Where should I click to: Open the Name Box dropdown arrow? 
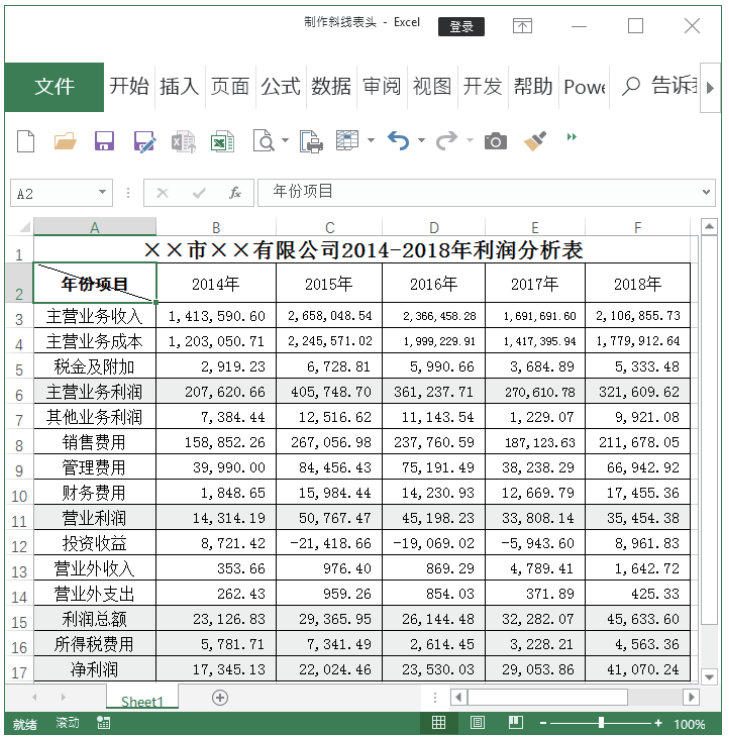[x=102, y=192]
